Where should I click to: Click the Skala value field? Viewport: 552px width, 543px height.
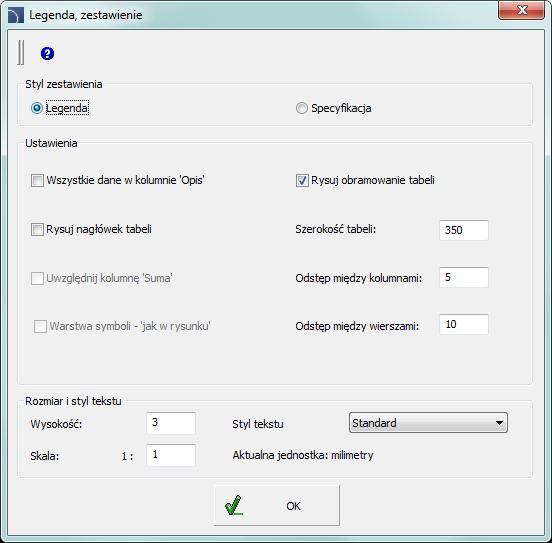tap(171, 455)
